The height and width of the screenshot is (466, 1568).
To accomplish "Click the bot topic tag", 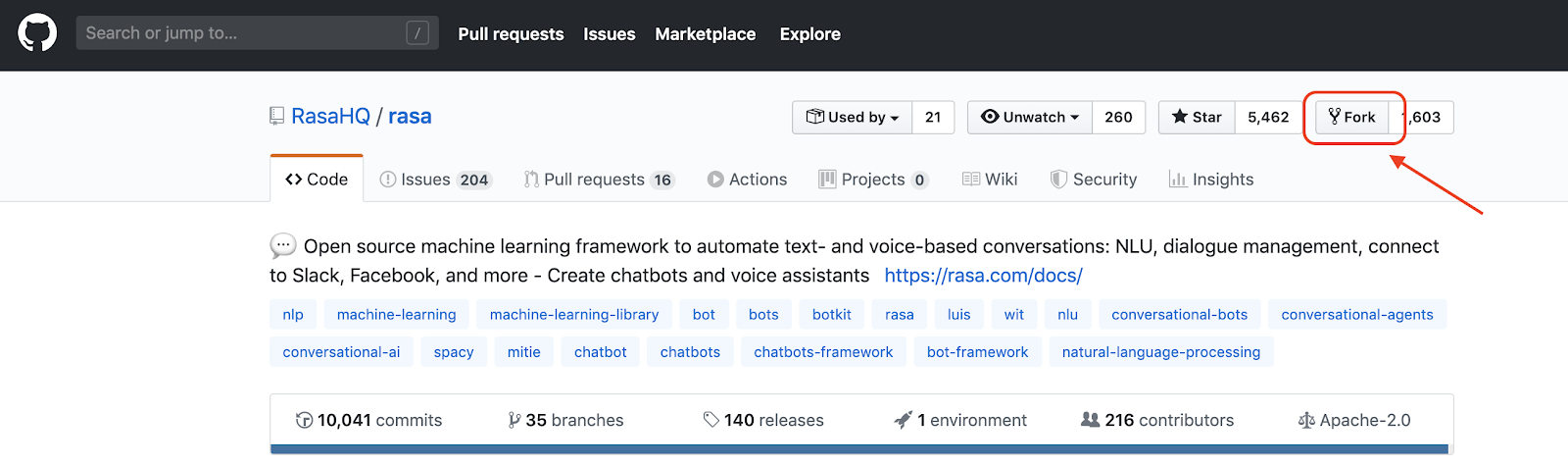I will pyautogui.click(x=704, y=315).
